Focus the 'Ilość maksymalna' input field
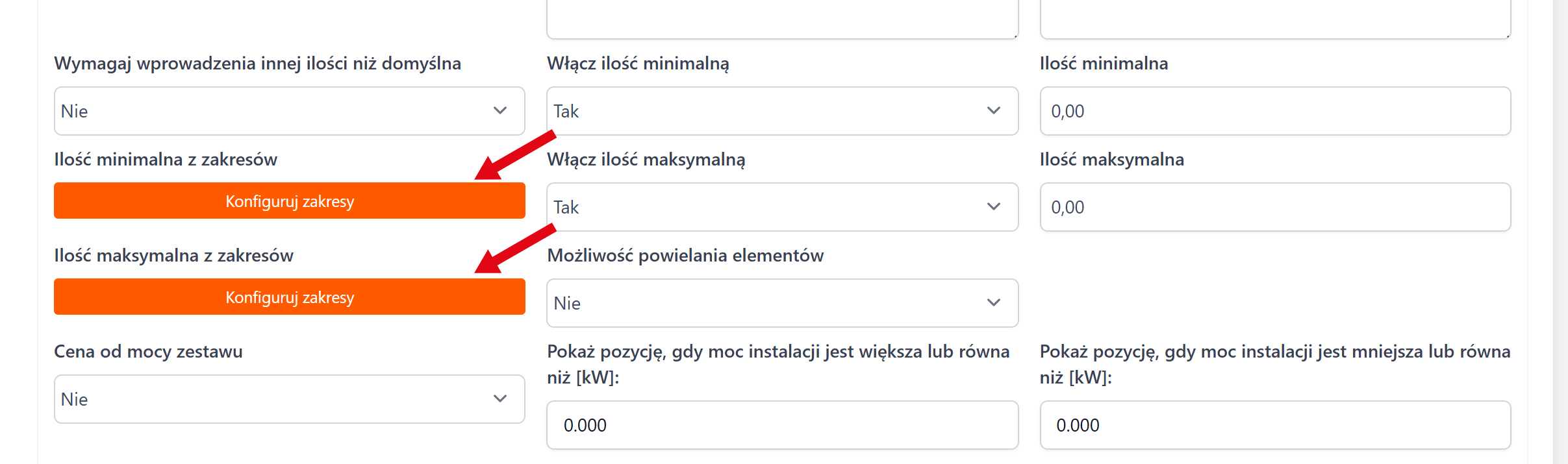 click(1274, 207)
